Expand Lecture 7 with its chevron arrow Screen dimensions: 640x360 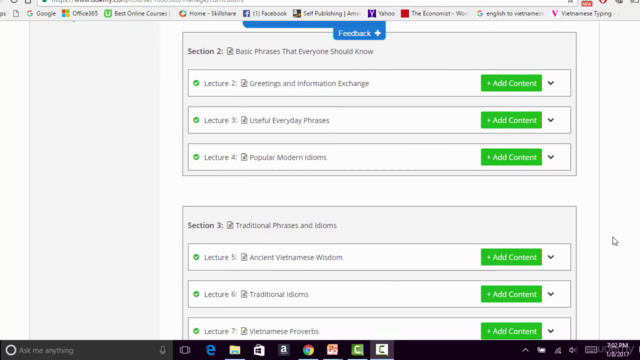pyautogui.click(x=551, y=331)
